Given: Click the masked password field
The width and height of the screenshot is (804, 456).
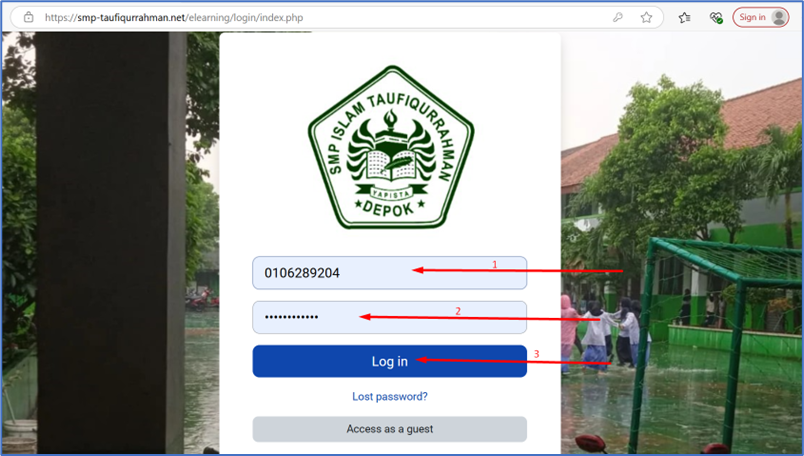Looking at the screenshot, I should (389, 317).
